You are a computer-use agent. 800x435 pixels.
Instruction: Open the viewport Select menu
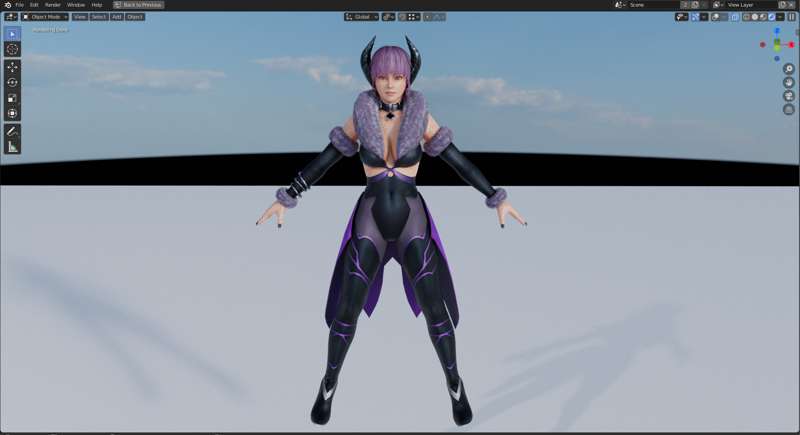coord(98,17)
